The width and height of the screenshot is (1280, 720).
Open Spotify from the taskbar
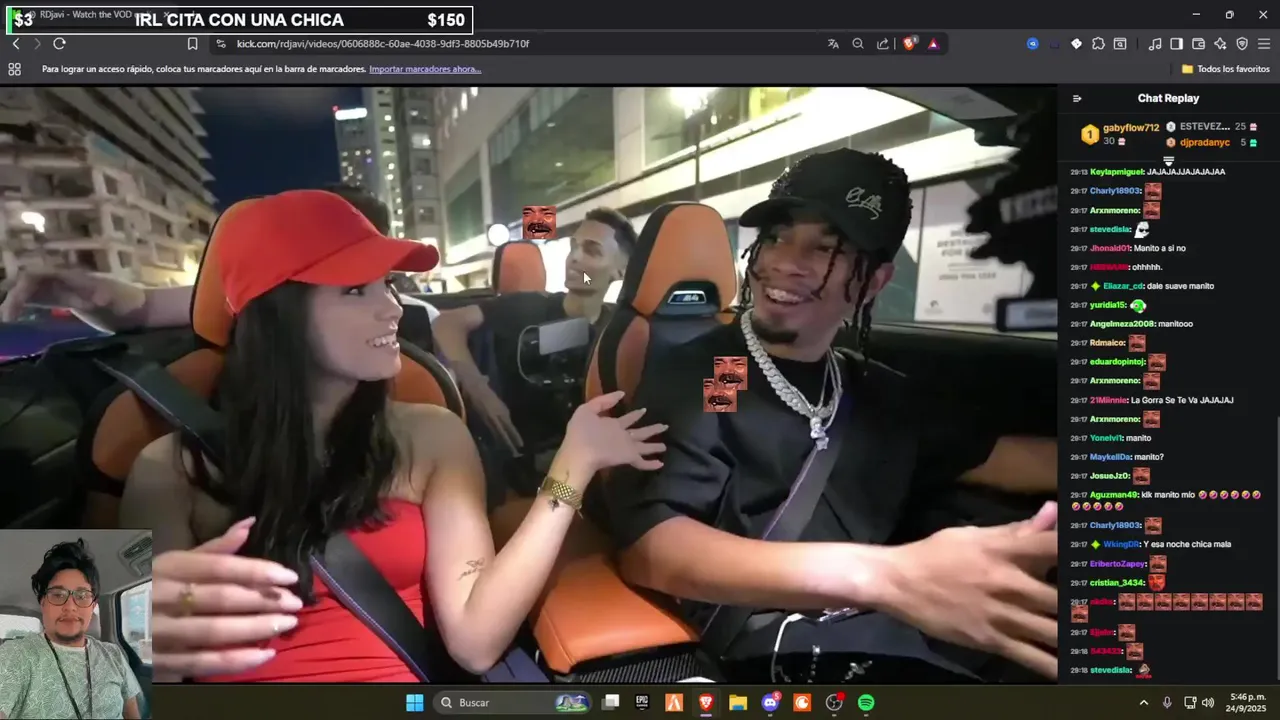(x=866, y=703)
